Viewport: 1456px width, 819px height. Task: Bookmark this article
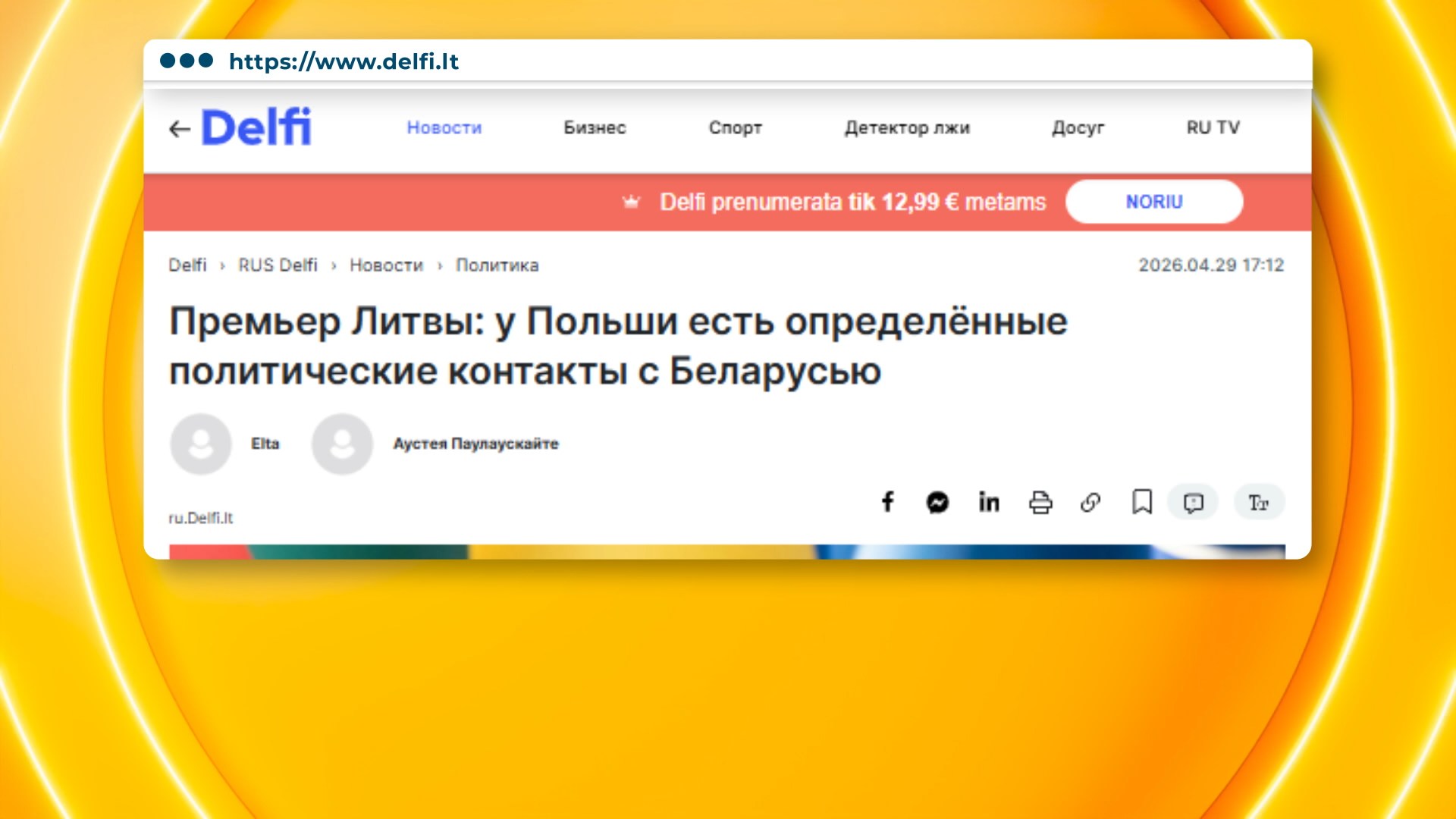click(1142, 502)
